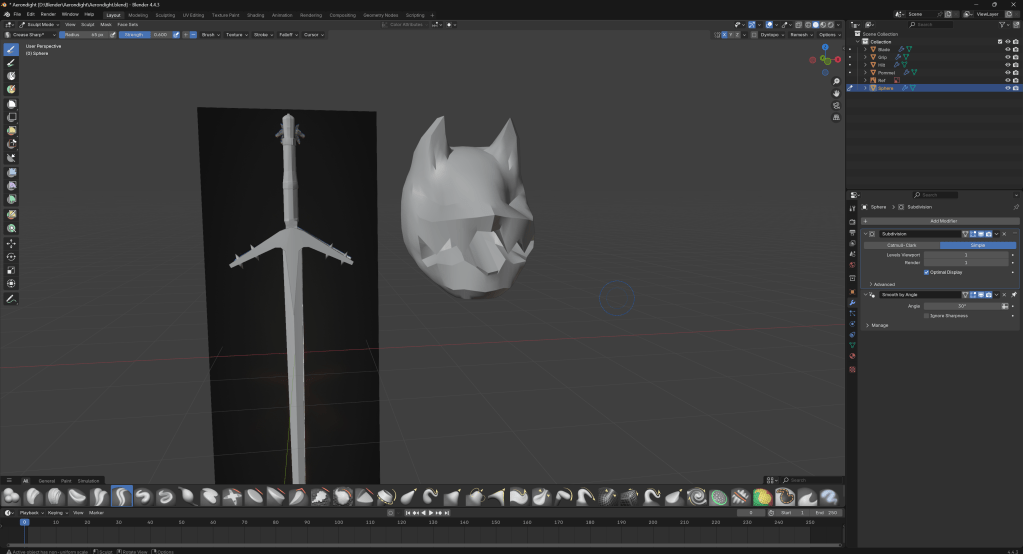1023x554 pixels.
Task: Click the Outliner filter funnel icon
Action: tap(1003, 24)
